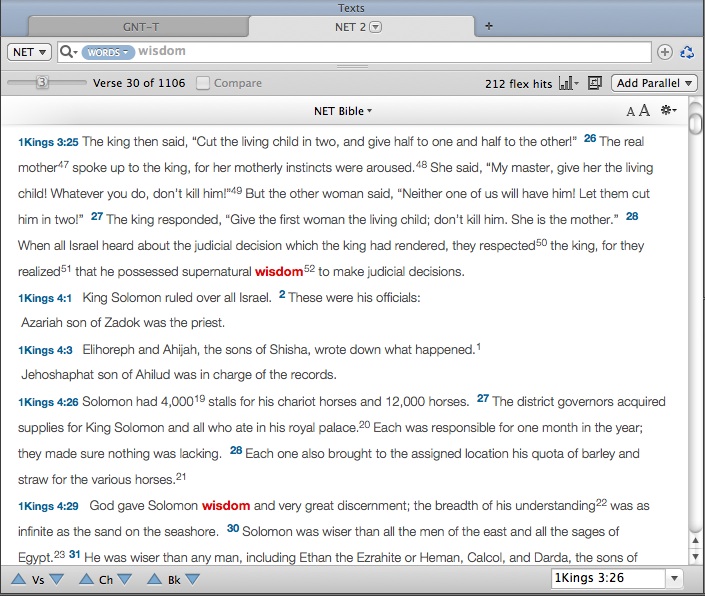The image size is (705, 596).
Task: Click the WORDS search mode pill
Action: point(107,52)
